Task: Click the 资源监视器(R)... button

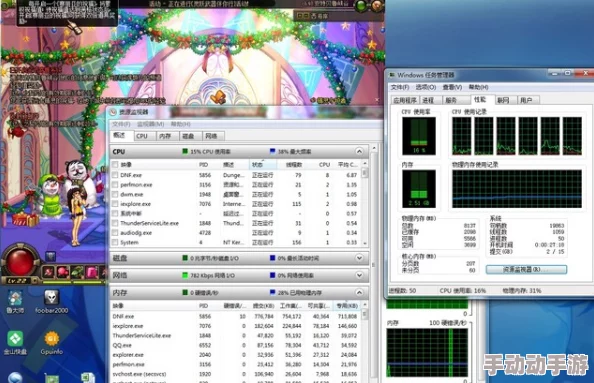Action: 526,269
